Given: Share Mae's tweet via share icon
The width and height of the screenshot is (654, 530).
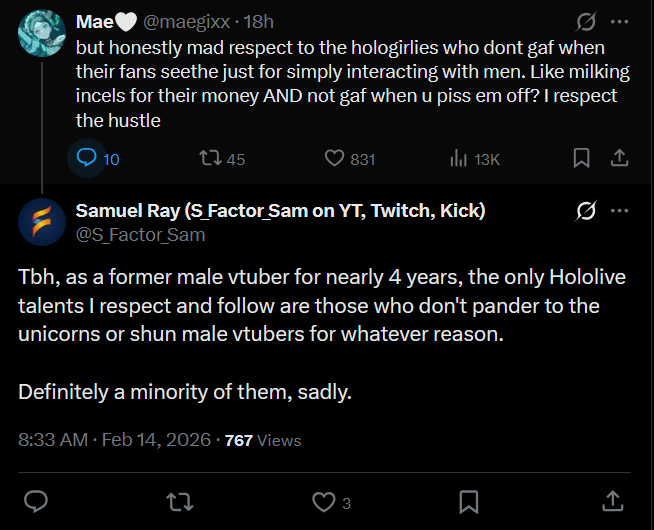Looking at the screenshot, I should point(619,158).
